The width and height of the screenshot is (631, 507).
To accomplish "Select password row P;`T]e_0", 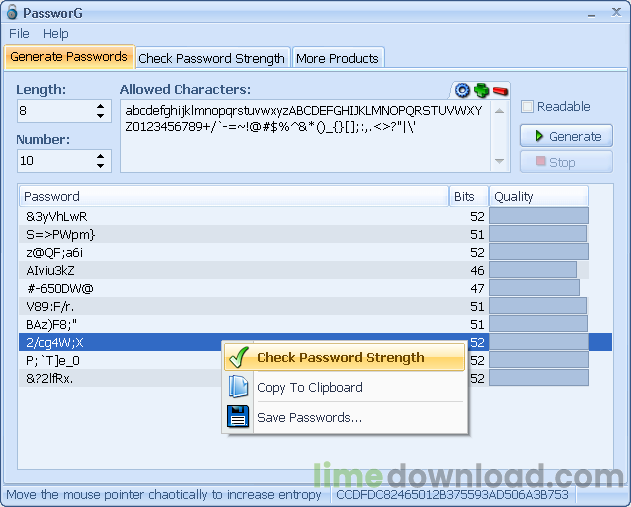I will [304, 360].
